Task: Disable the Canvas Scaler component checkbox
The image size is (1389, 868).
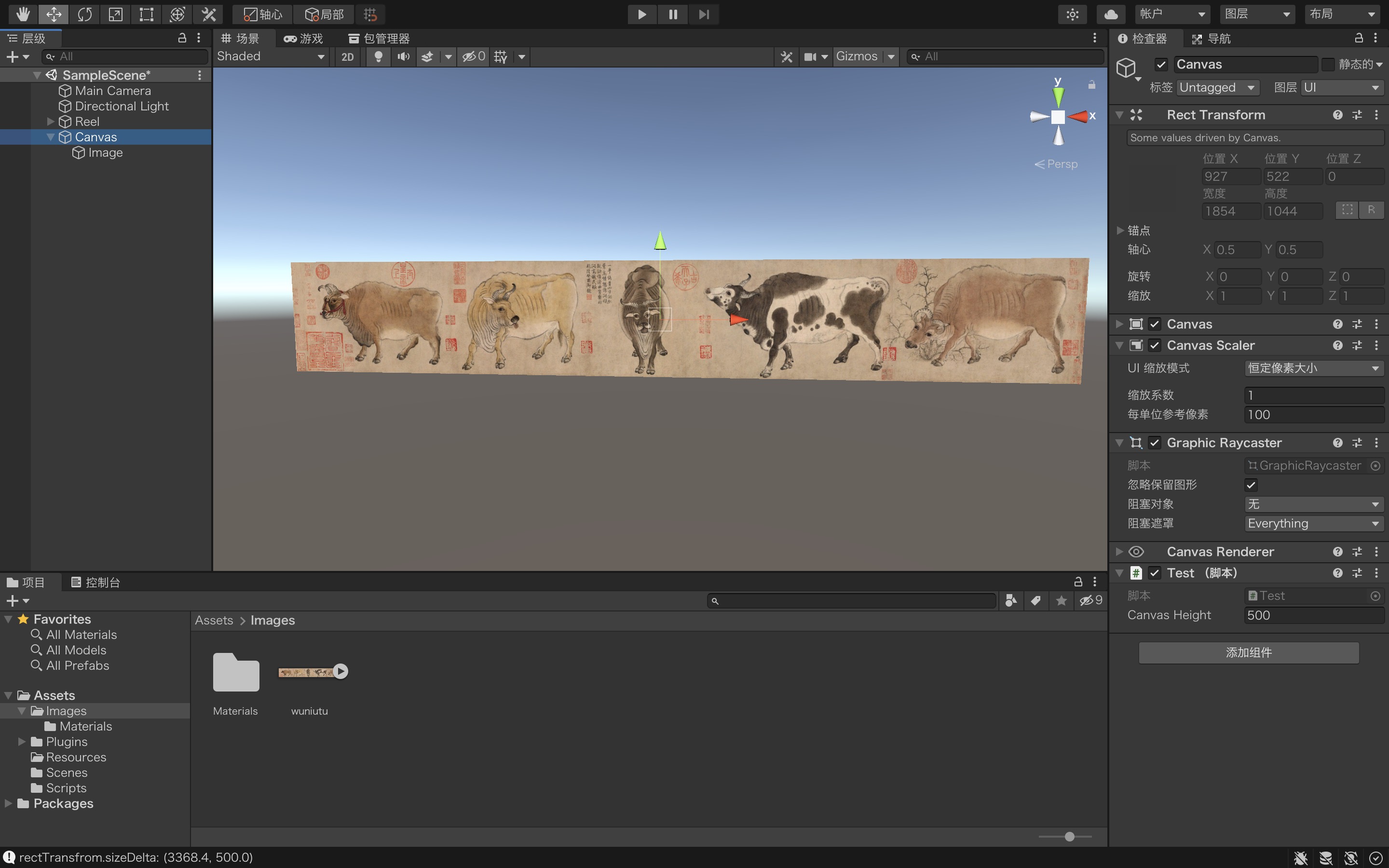Action: (x=1154, y=345)
